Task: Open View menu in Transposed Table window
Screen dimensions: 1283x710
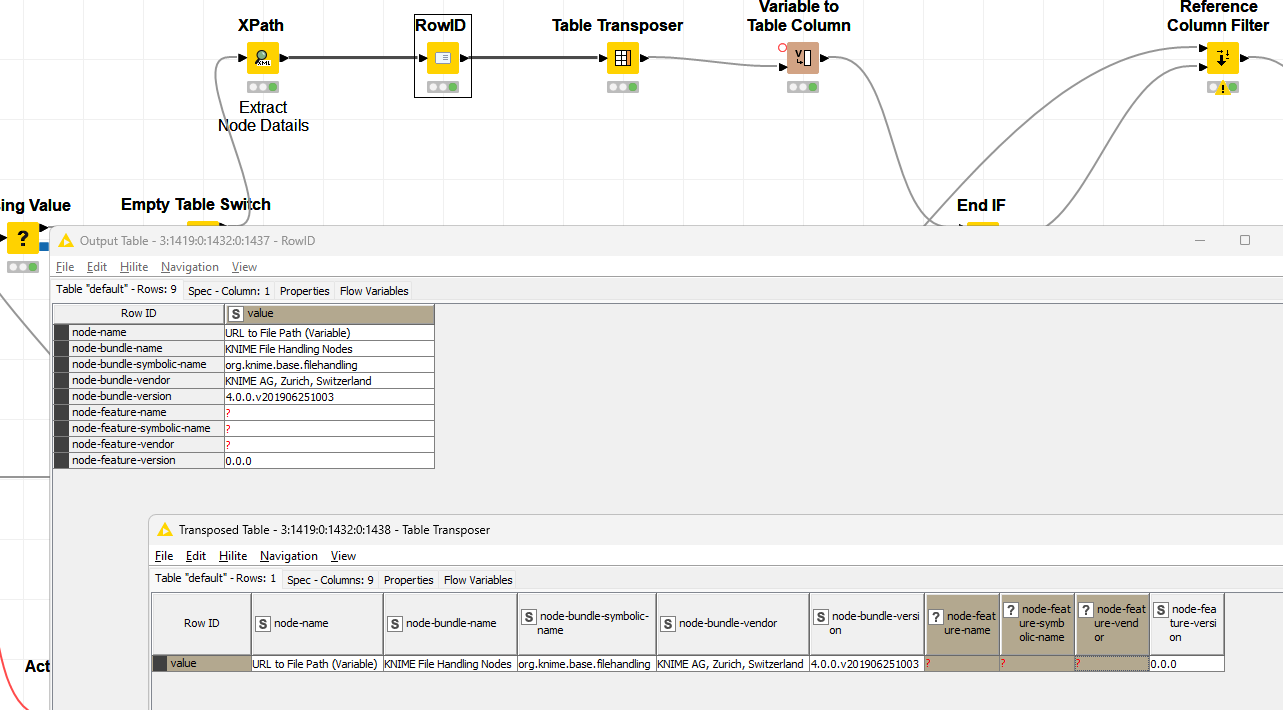Action: pos(343,556)
